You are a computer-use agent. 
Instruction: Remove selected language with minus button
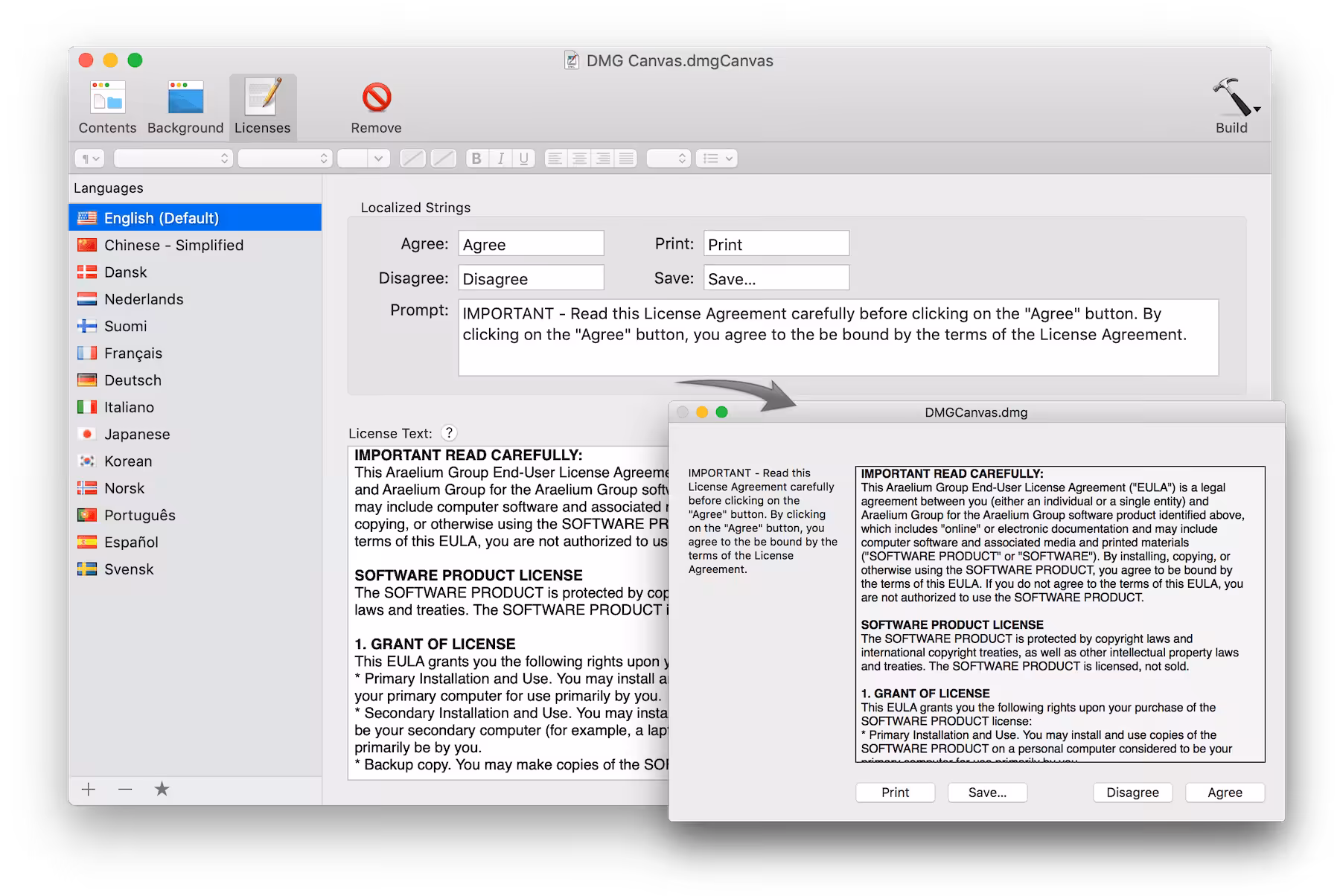125,790
